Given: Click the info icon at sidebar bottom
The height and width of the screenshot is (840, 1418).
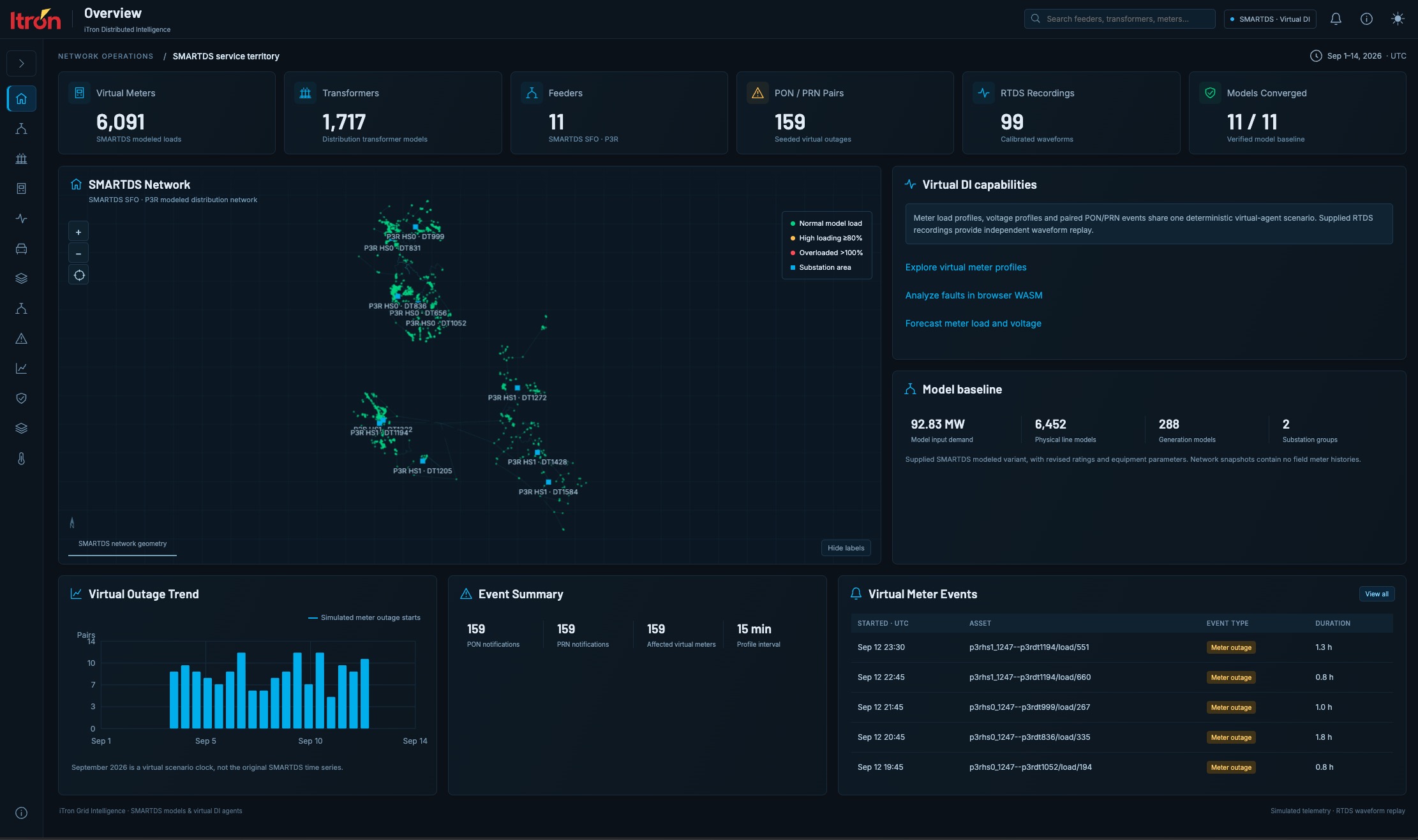Looking at the screenshot, I should (x=21, y=813).
